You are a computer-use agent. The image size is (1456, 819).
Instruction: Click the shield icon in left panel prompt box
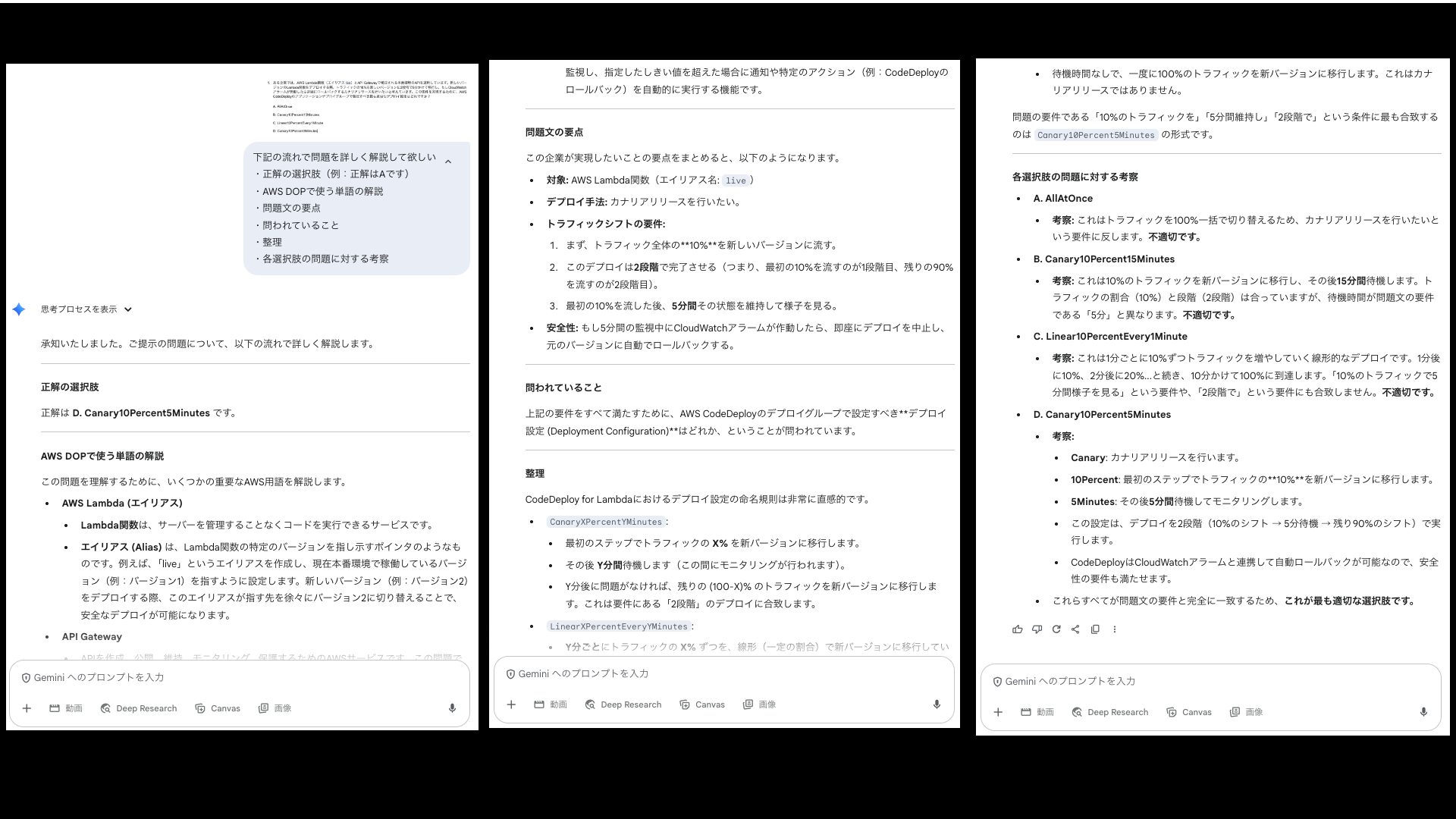26,678
